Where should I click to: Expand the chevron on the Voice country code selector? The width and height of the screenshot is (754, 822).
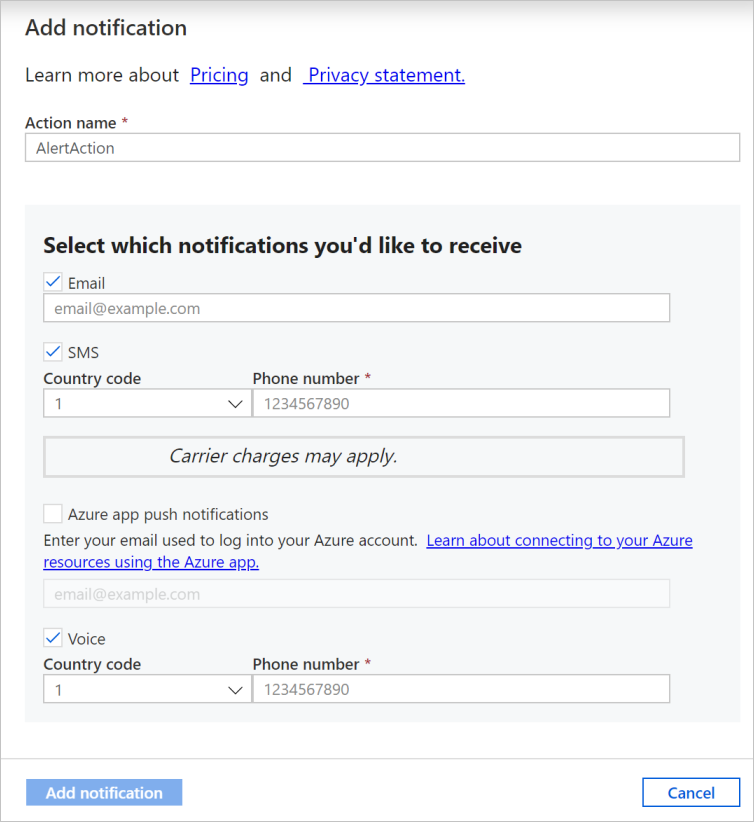pos(236,689)
